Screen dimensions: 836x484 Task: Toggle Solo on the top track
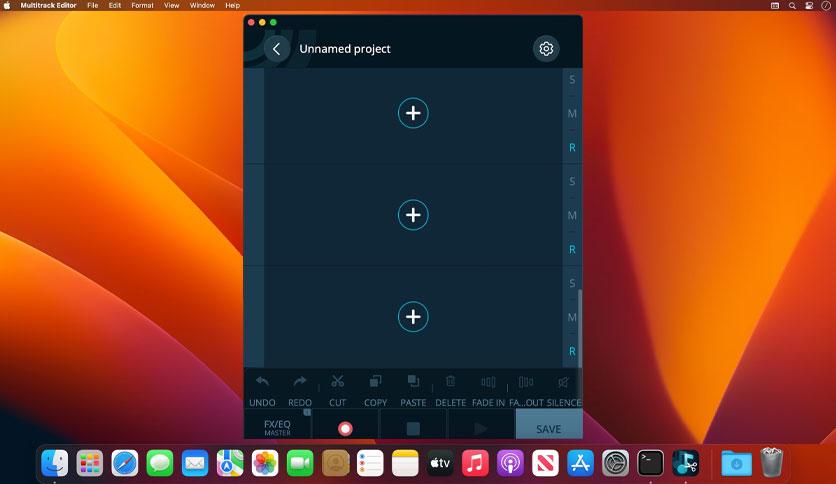pos(572,80)
